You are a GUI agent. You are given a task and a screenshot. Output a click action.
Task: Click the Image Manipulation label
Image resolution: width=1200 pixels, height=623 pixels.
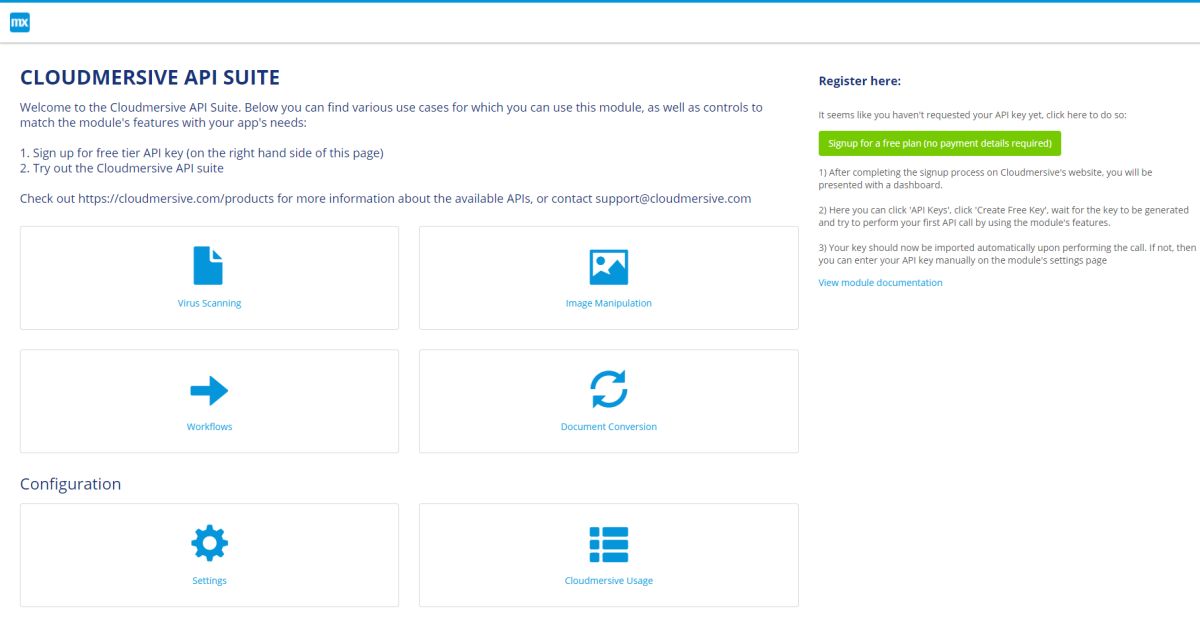[x=609, y=303]
